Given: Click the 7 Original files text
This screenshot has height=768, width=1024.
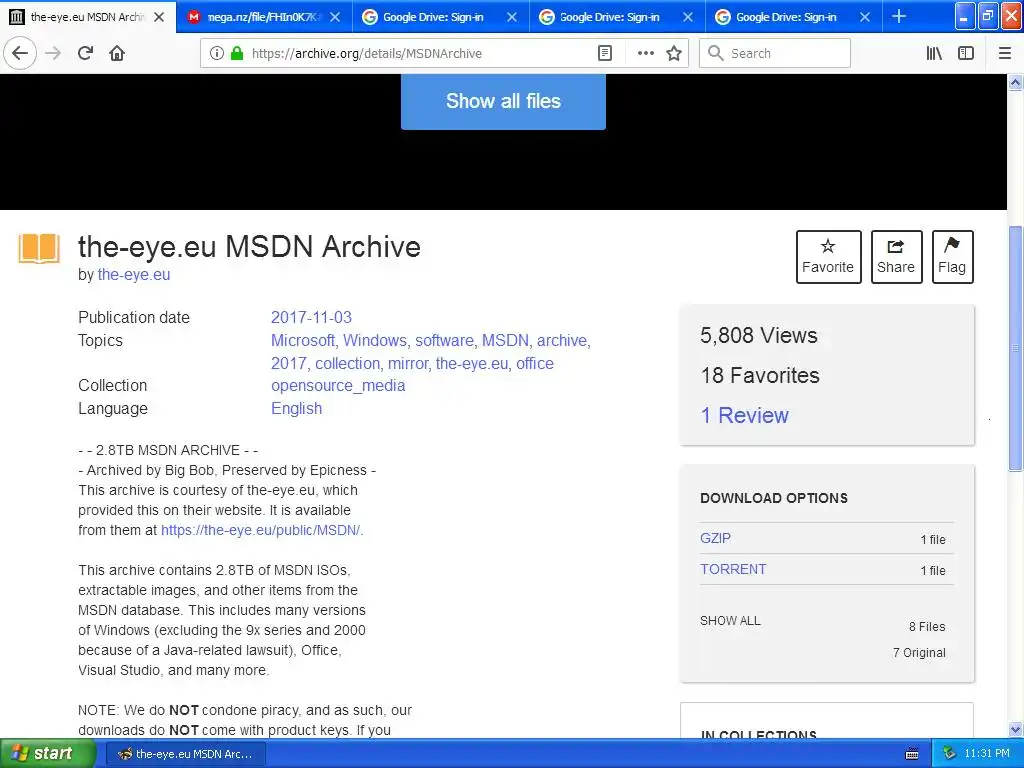Looking at the screenshot, I should (x=919, y=652).
